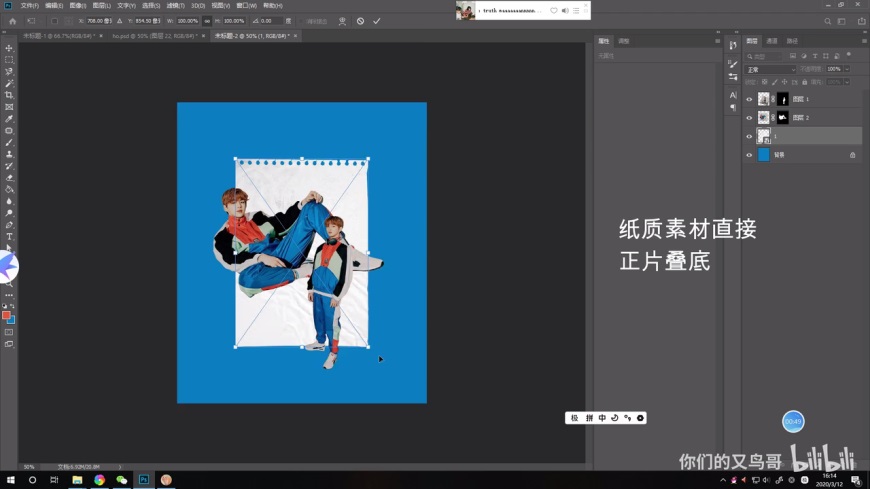
Task: Commit transform with checkmark
Action: [377, 21]
